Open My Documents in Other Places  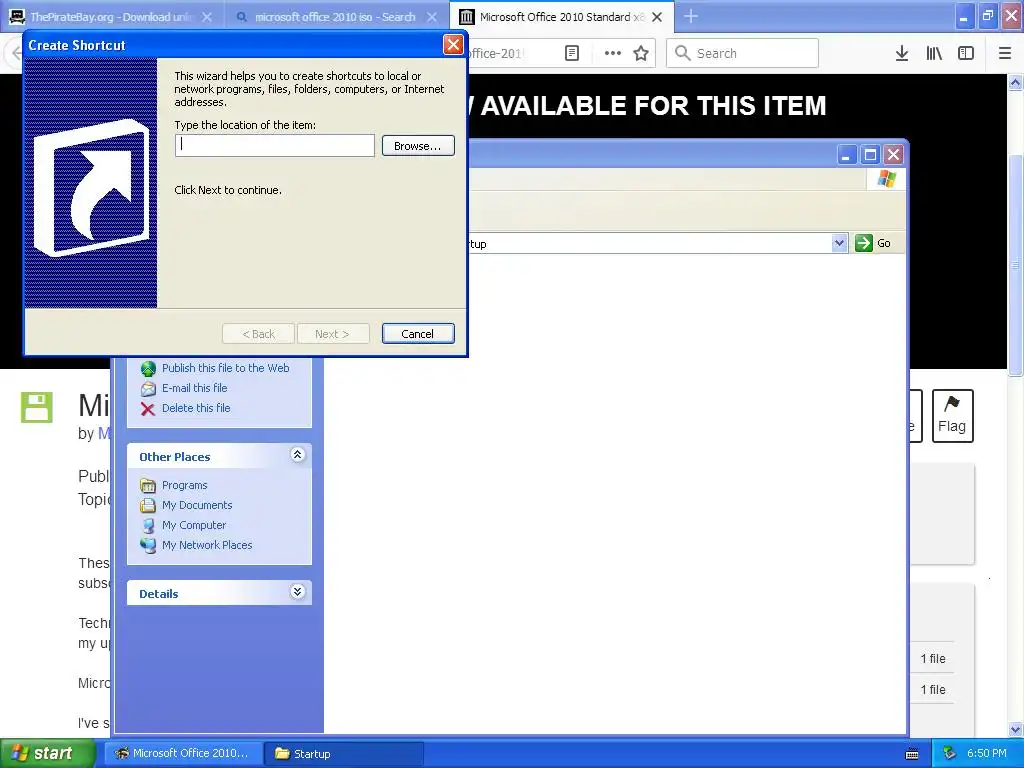click(x=197, y=505)
